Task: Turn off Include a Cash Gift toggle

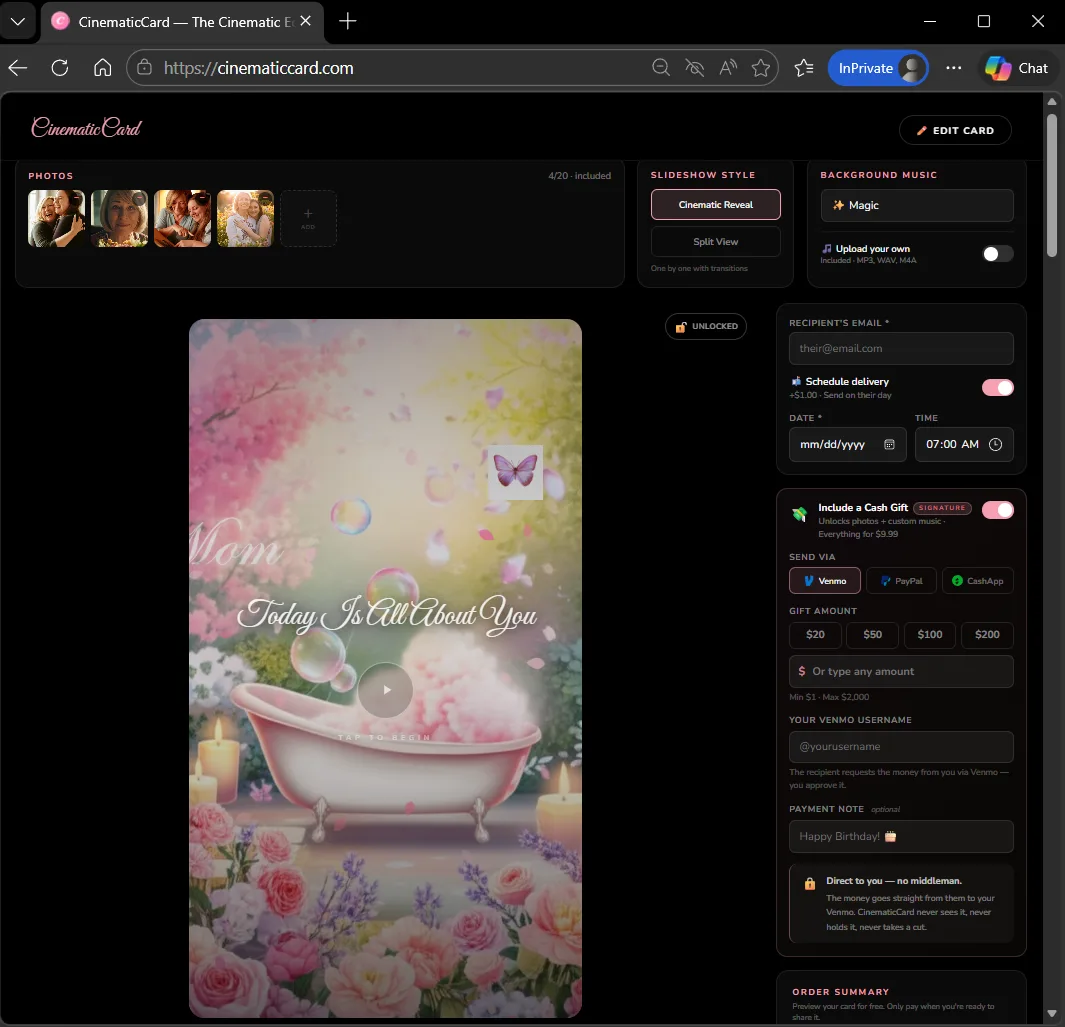Action: coord(997,510)
